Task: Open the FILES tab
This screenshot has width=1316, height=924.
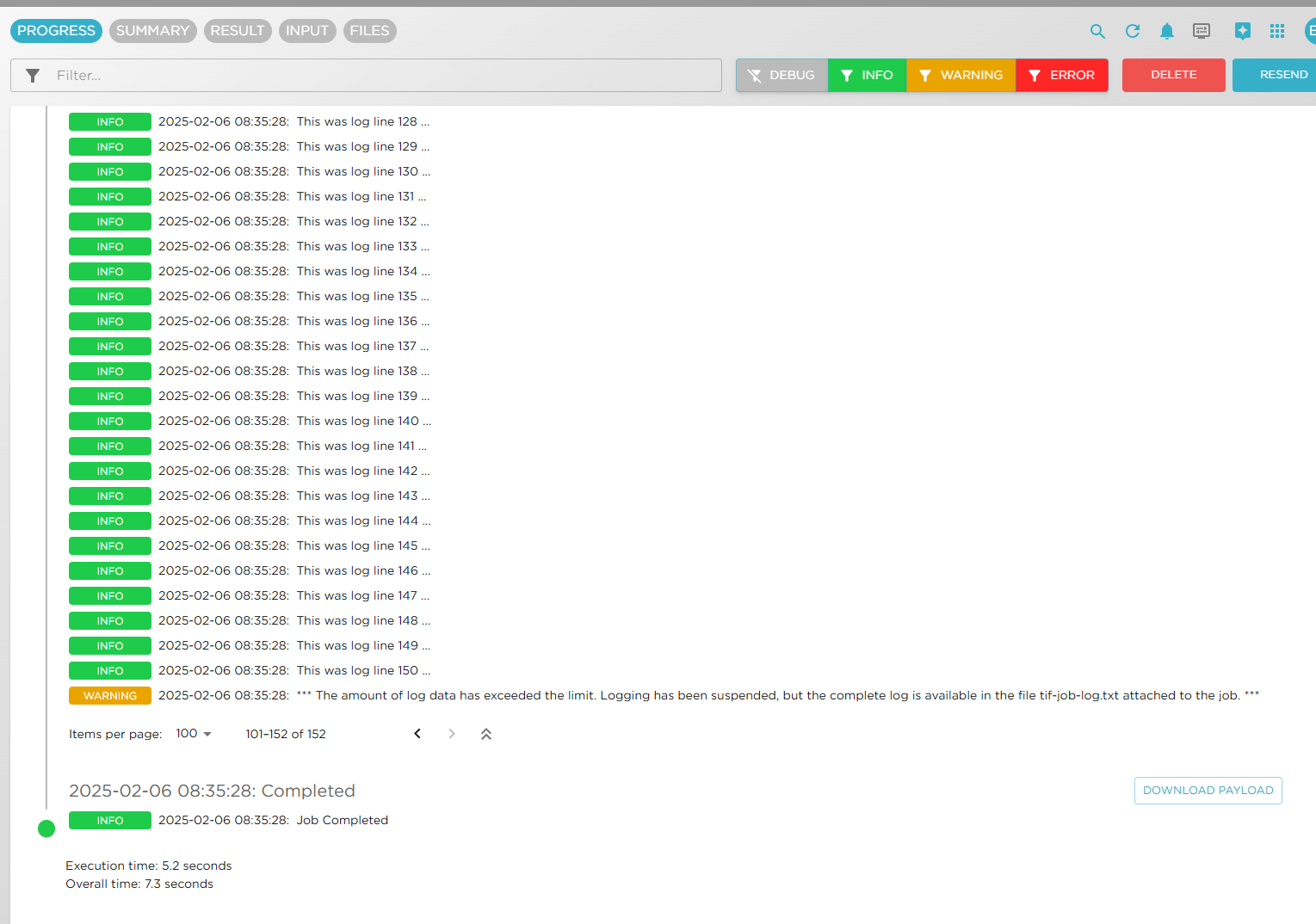Action: [x=369, y=30]
